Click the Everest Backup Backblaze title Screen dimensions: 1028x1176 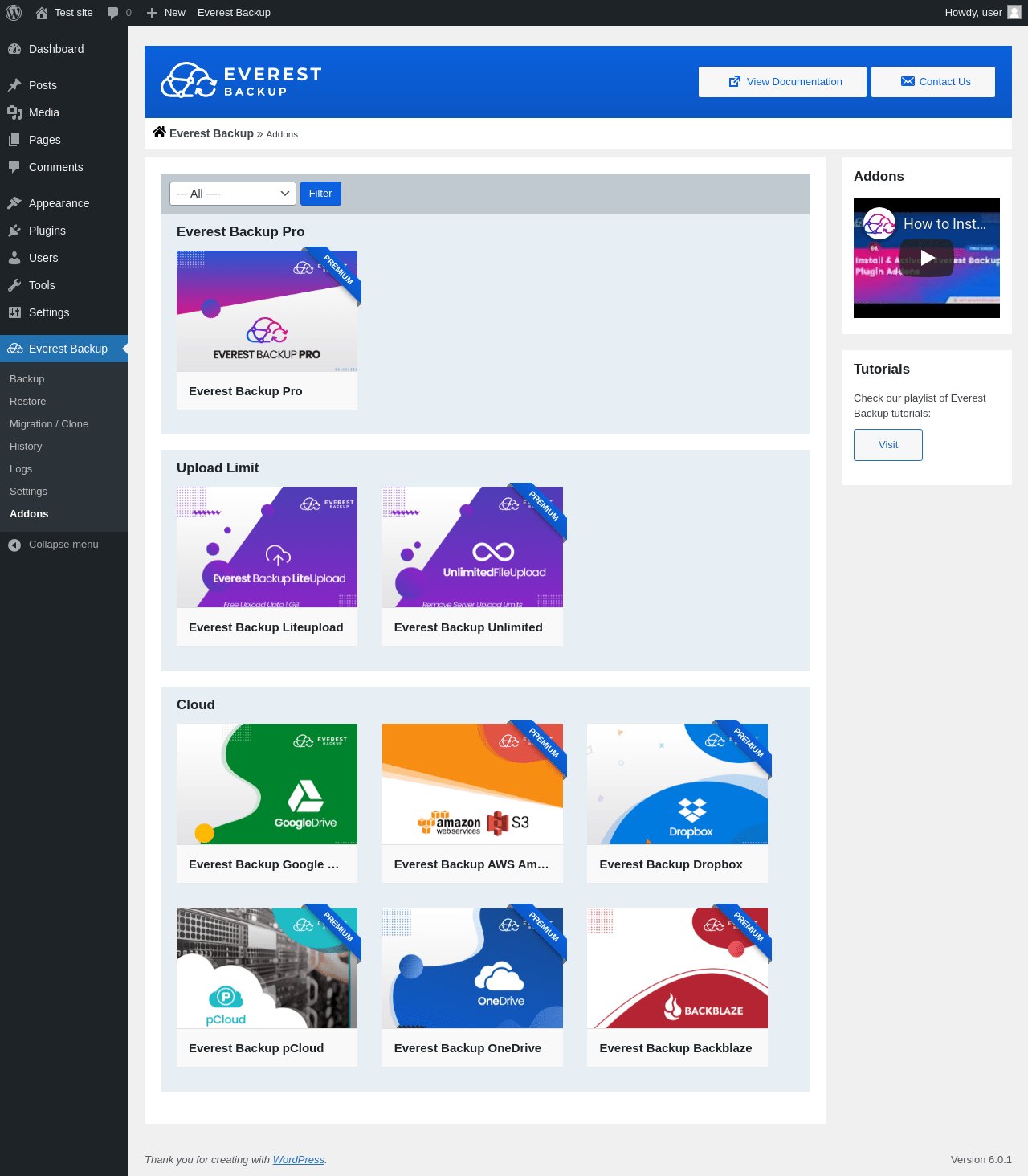pyautogui.click(x=675, y=1048)
